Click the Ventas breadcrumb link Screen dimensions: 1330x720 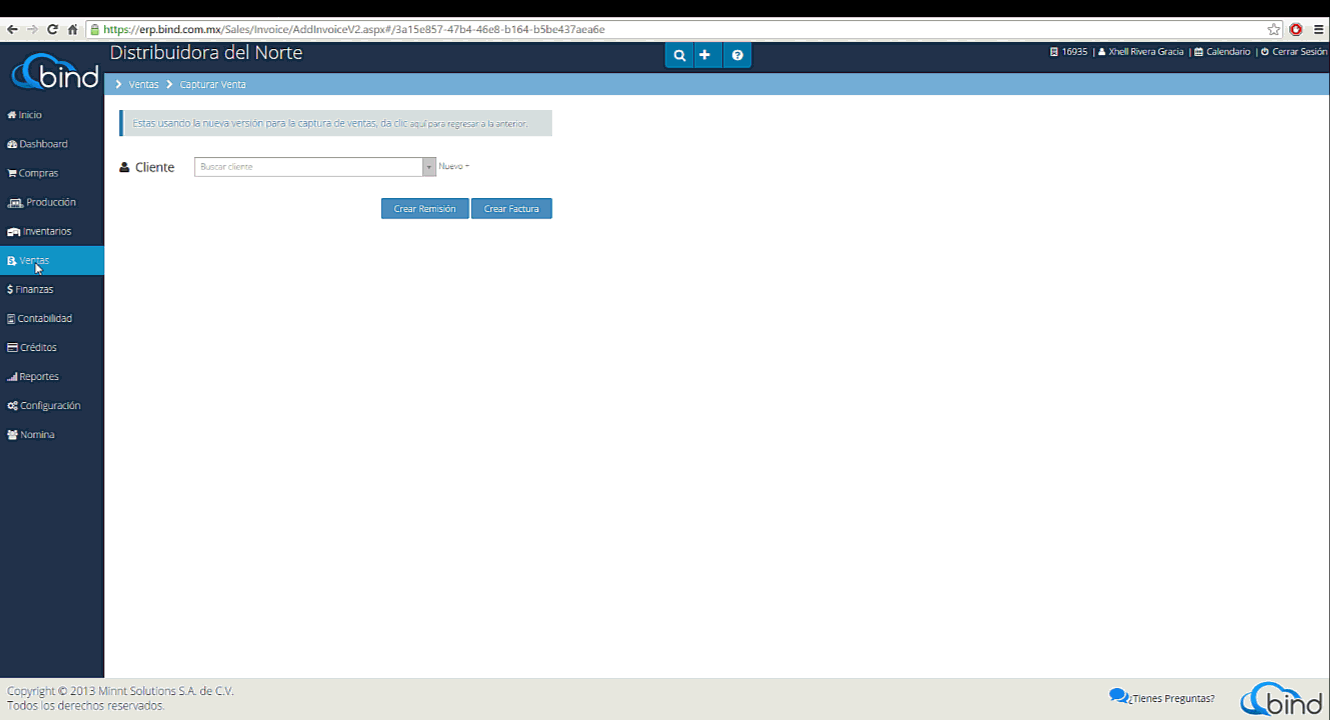[x=144, y=84]
